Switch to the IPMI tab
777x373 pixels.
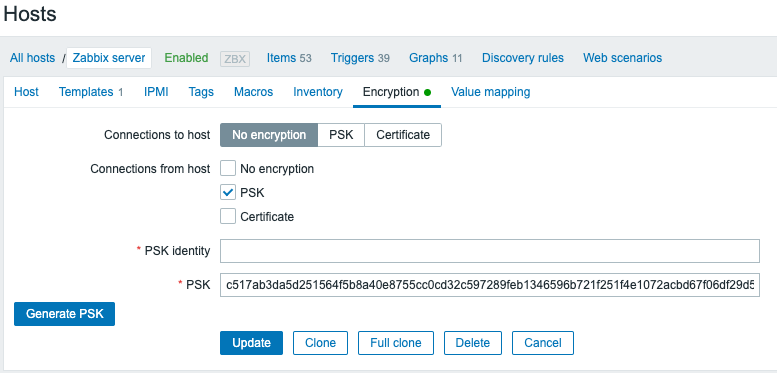point(156,92)
